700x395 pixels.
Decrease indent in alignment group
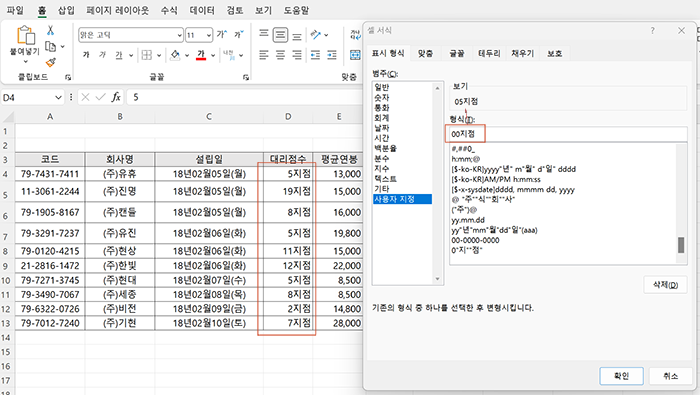[x=315, y=55]
